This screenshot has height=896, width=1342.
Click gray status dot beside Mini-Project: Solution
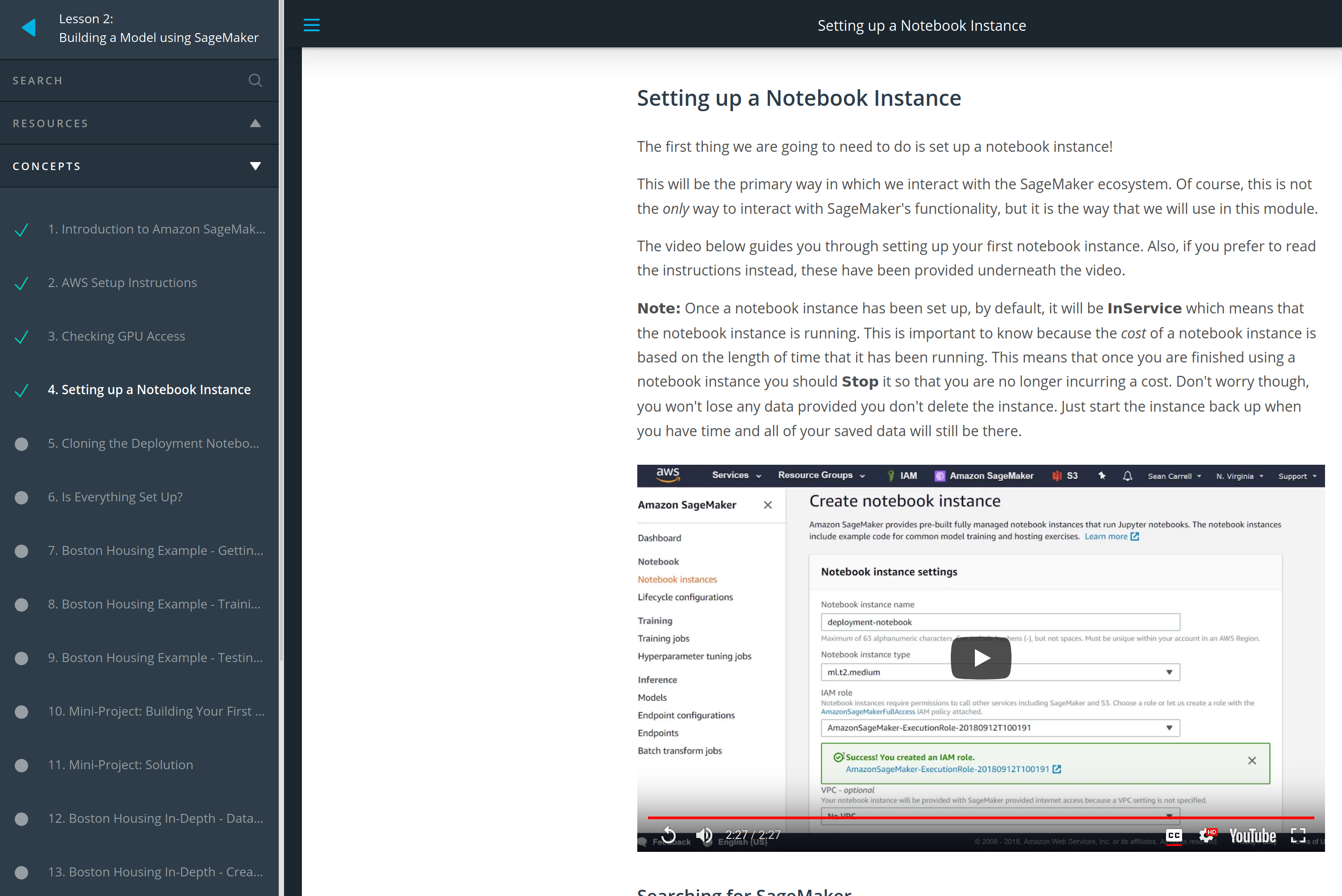coord(21,766)
